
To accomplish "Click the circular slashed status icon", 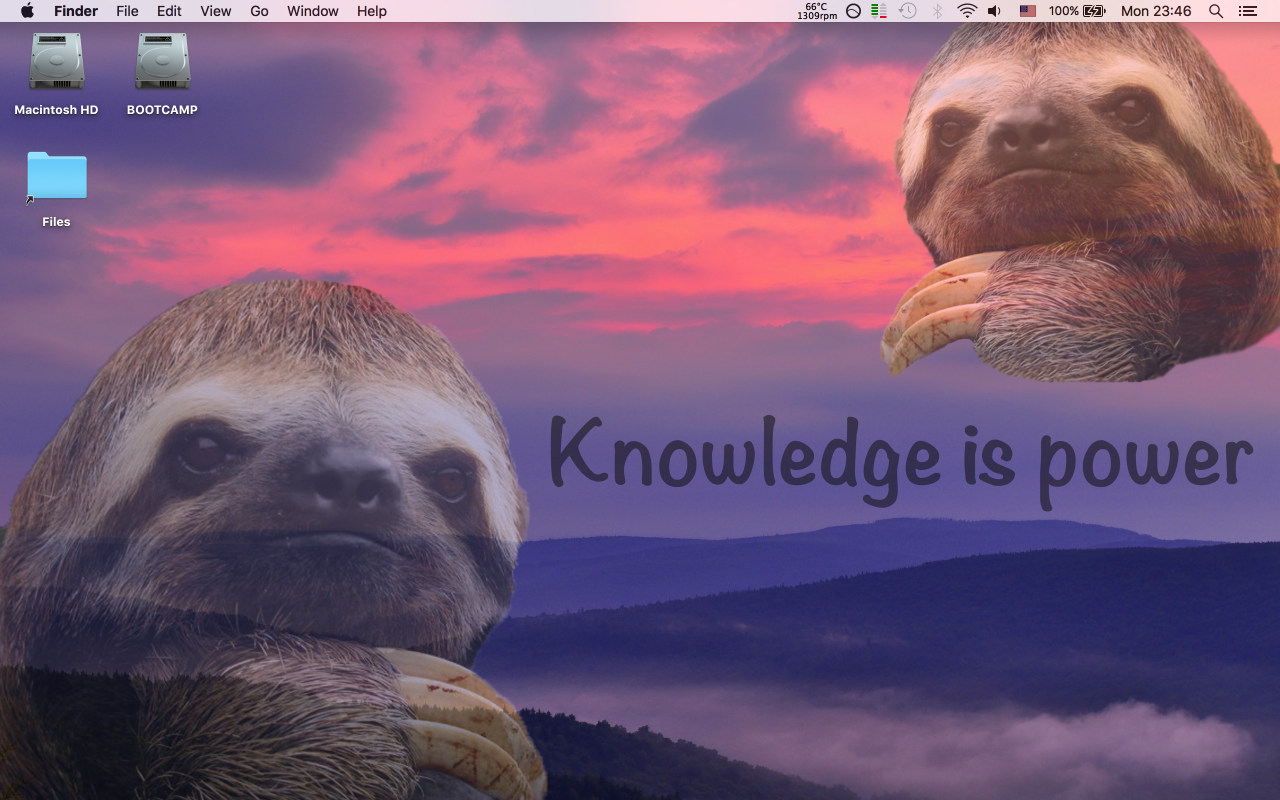I will 853,11.
